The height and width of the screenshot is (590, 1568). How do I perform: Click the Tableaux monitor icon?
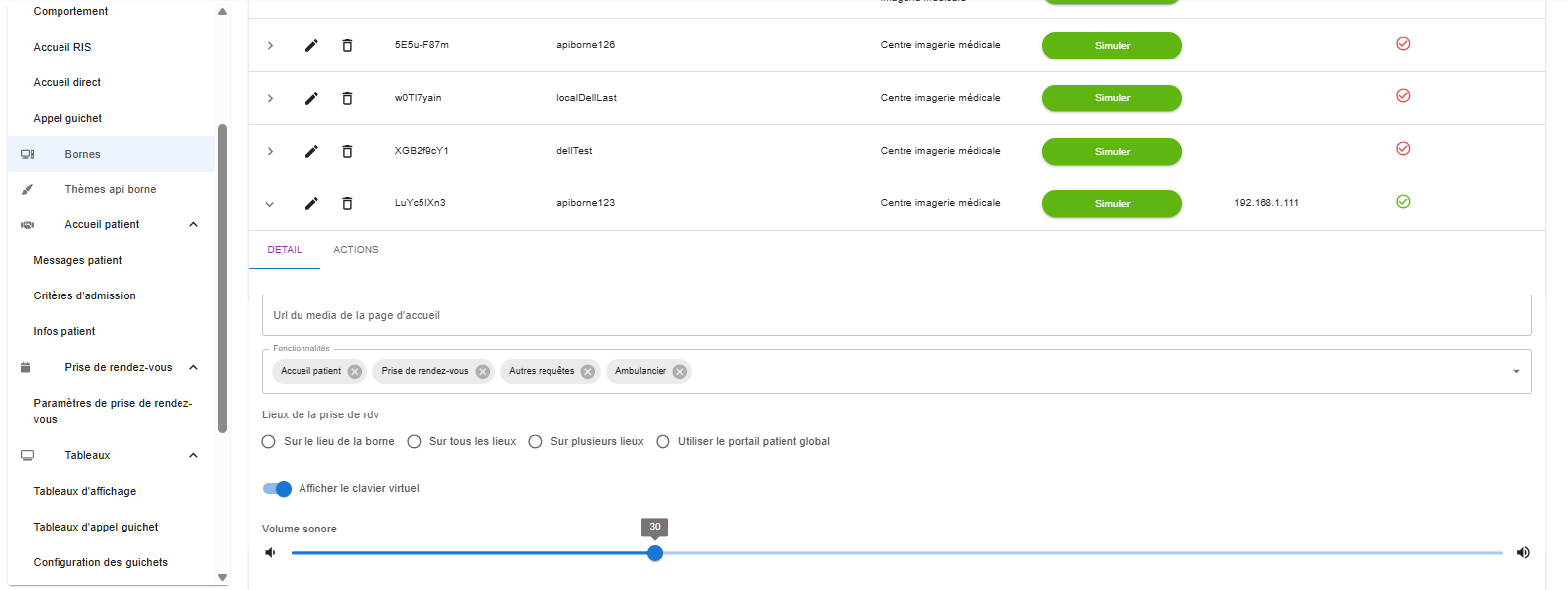tap(28, 455)
